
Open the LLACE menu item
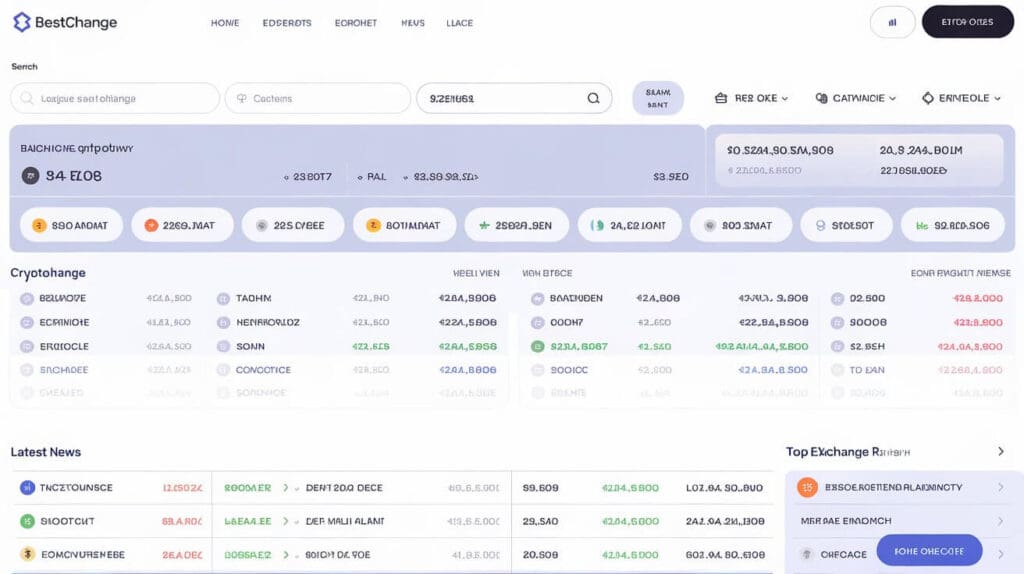point(460,23)
